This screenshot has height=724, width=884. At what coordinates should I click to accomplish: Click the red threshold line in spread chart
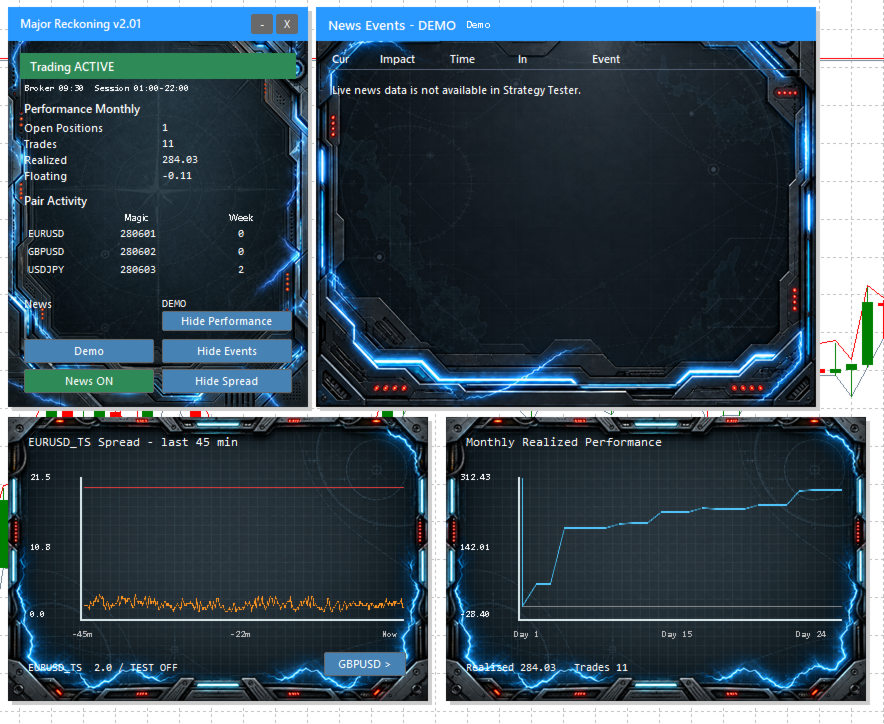pos(244,487)
